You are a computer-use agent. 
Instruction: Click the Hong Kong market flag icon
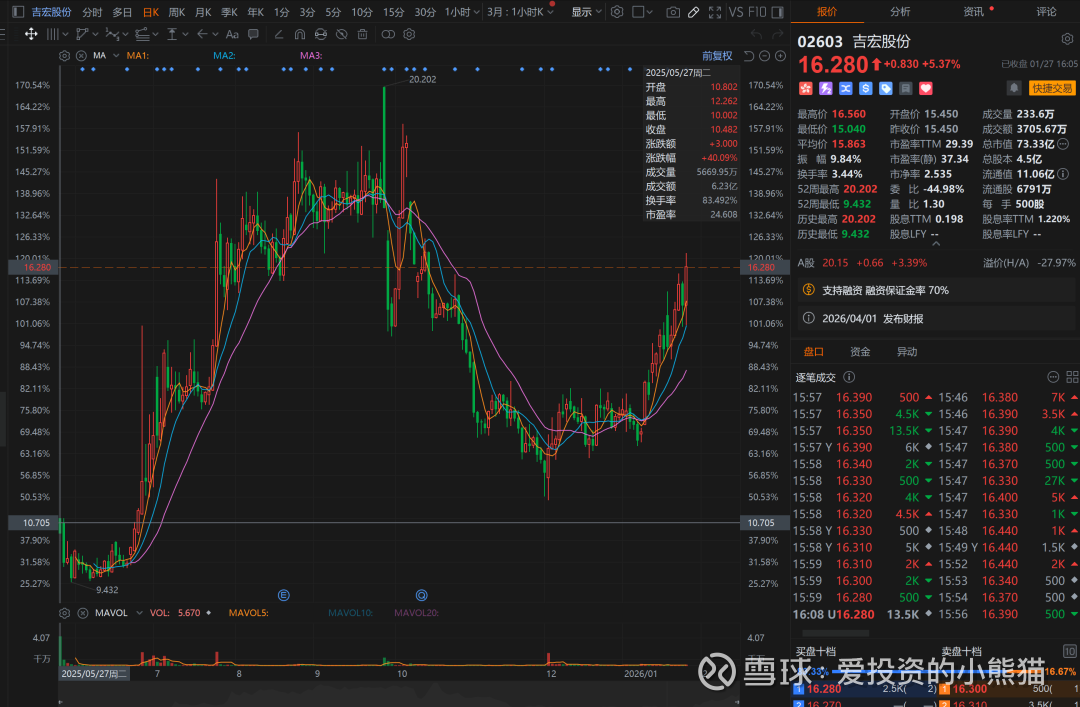coord(805,88)
